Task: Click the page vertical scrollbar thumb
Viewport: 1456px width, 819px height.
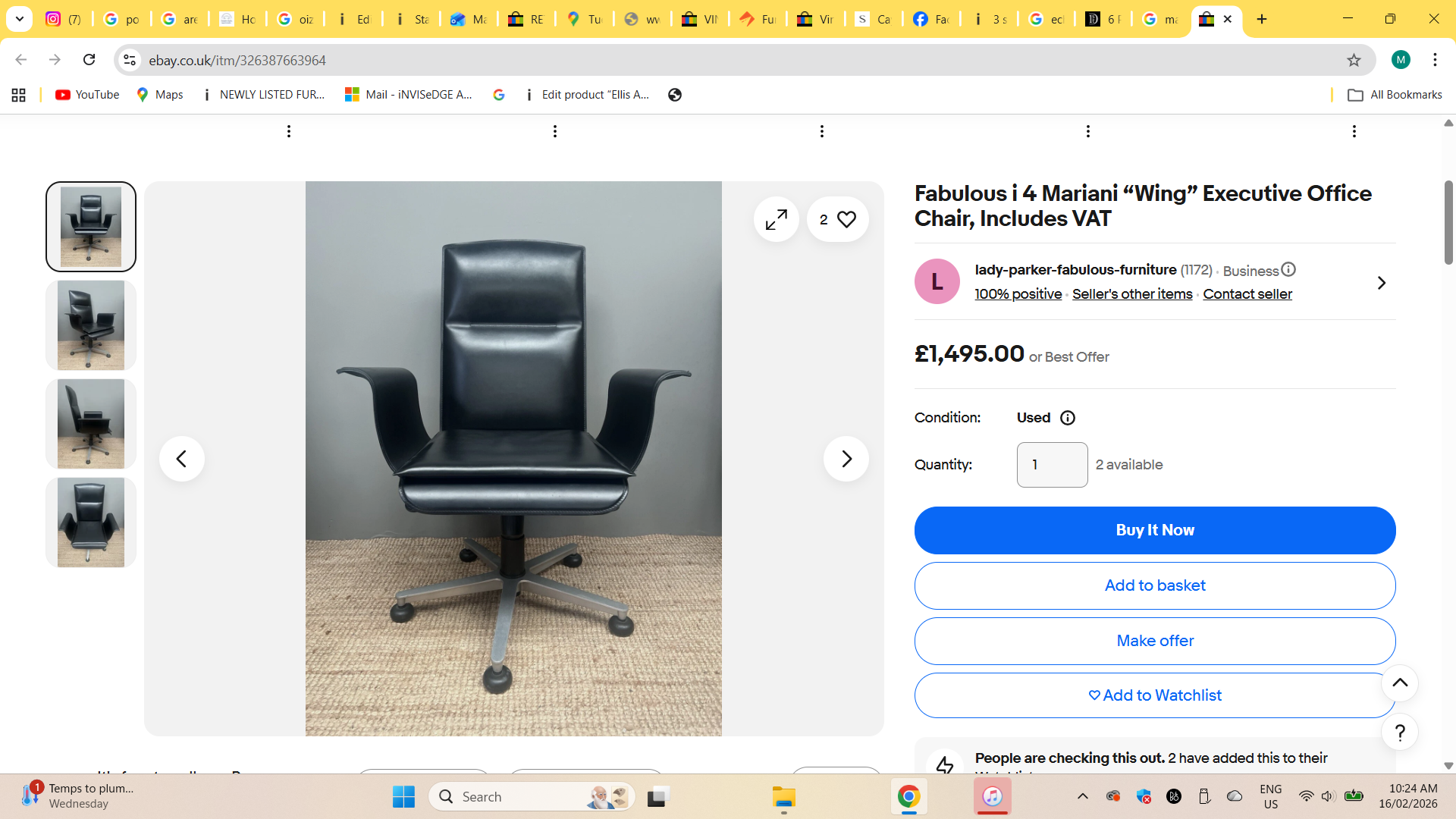Action: 1448,222
